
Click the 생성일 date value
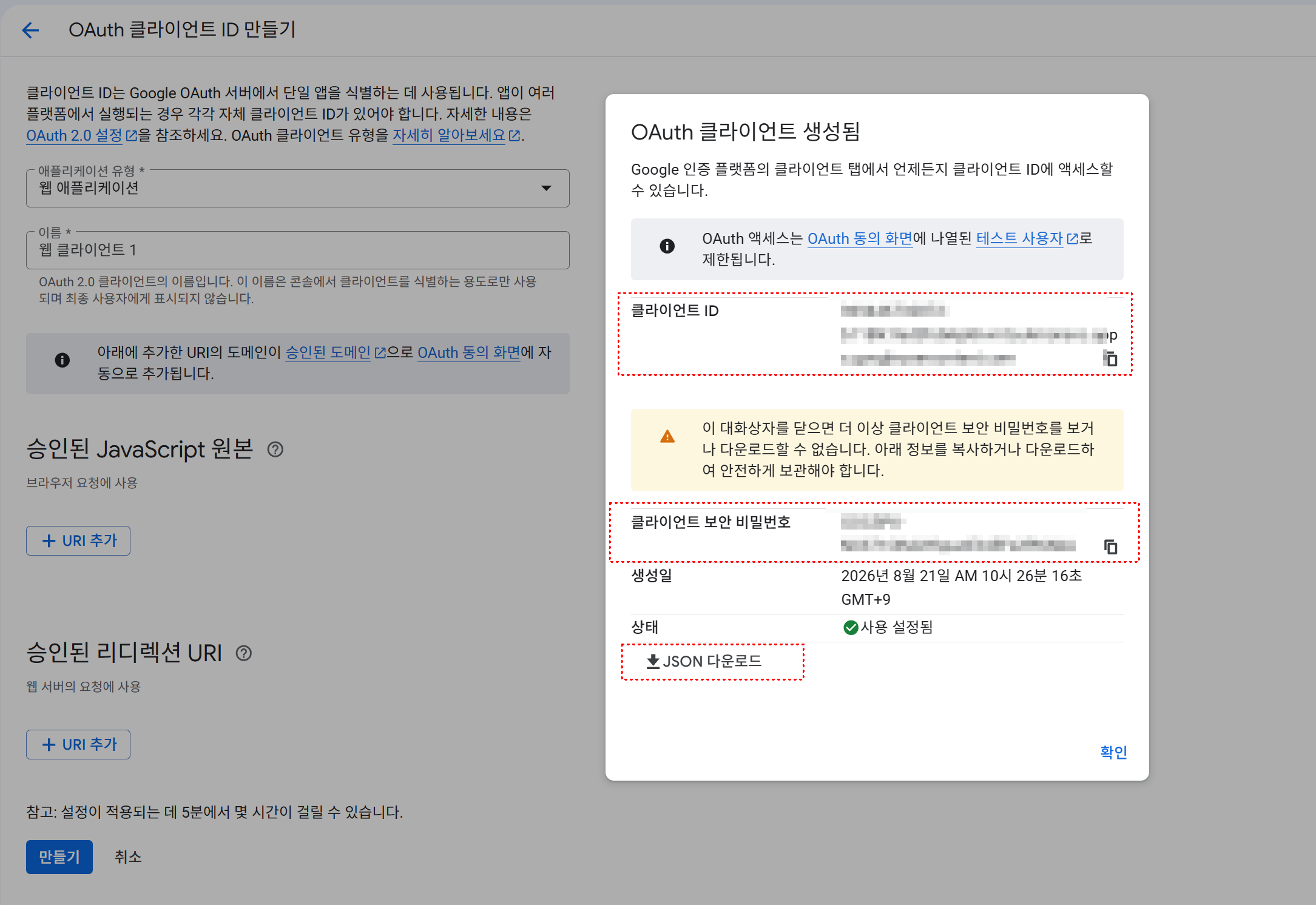point(961,587)
